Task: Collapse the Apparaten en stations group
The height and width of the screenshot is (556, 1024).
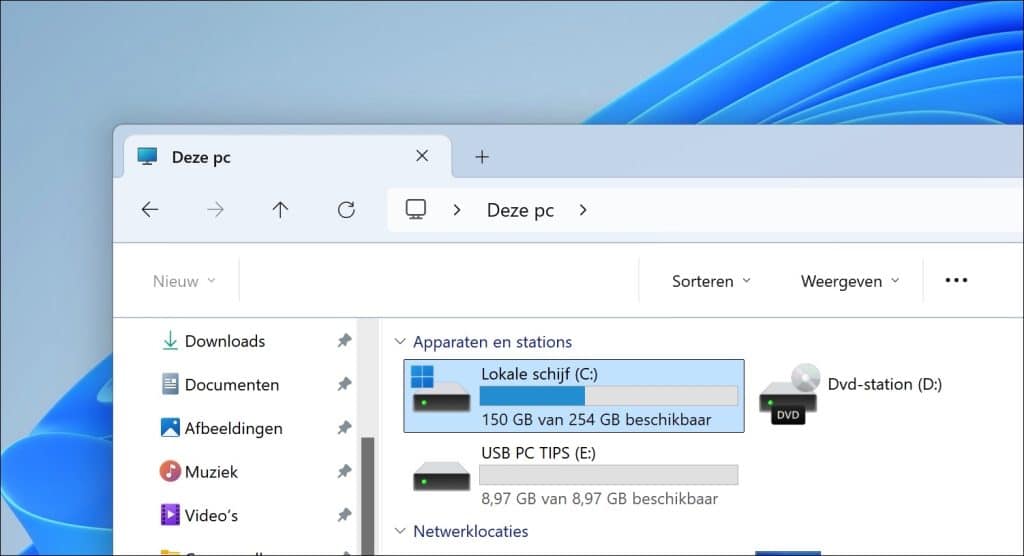Action: [400, 342]
